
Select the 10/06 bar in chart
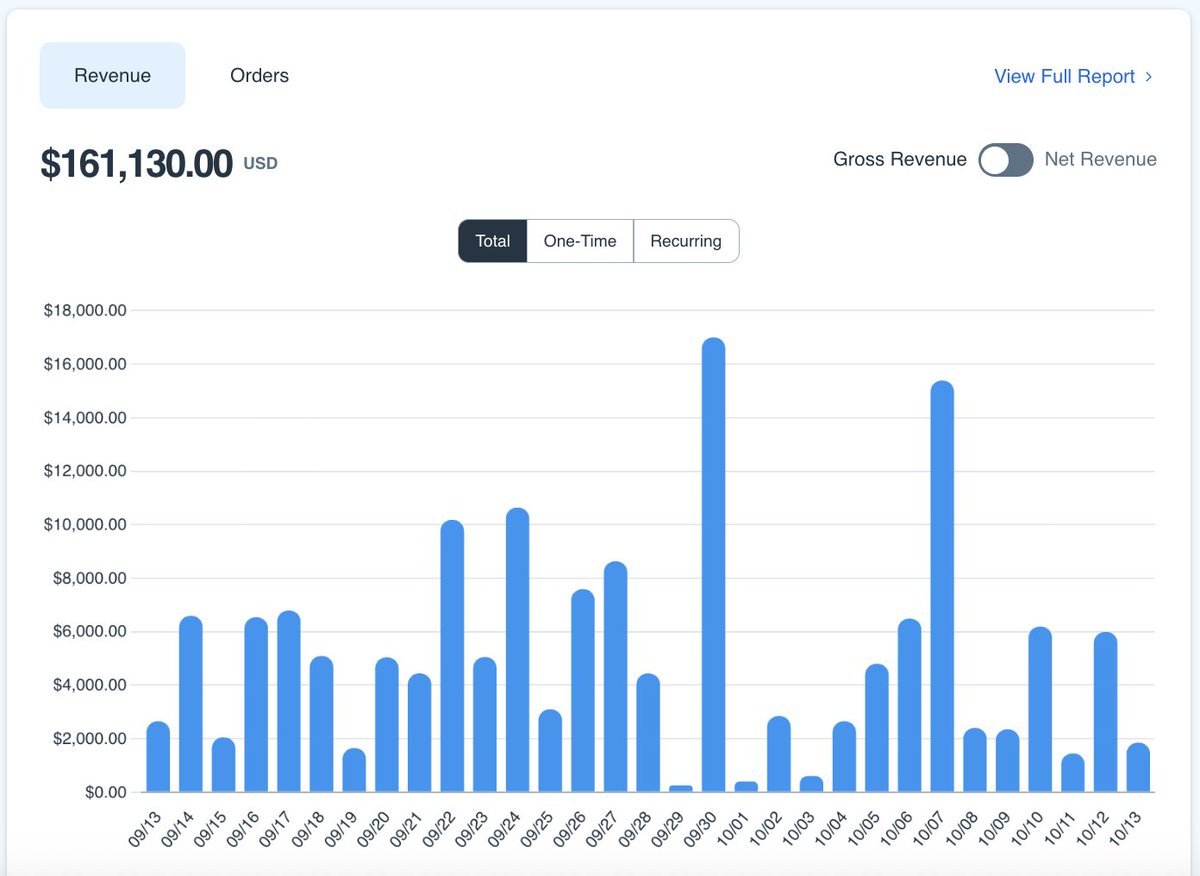click(909, 706)
